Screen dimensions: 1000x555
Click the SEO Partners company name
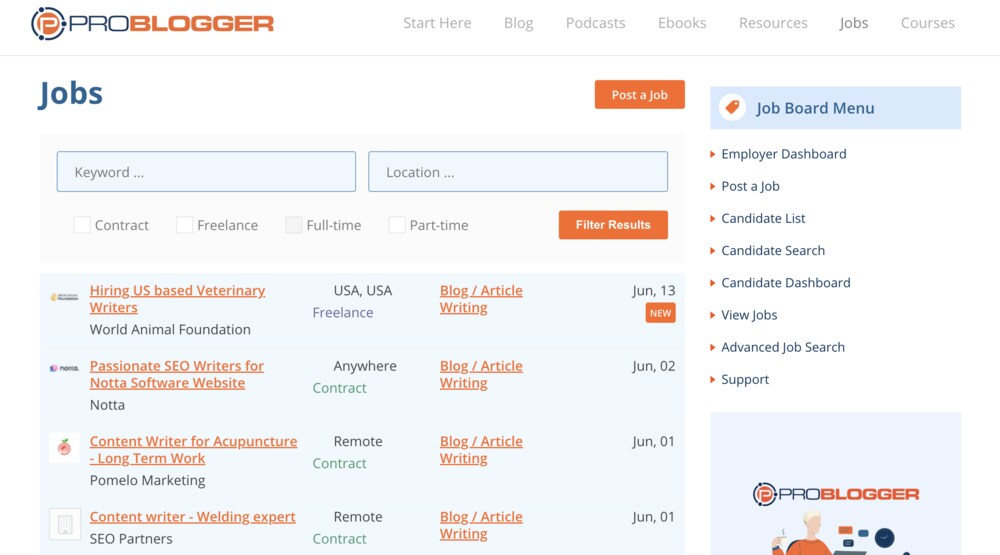pyautogui.click(x=131, y=538)
